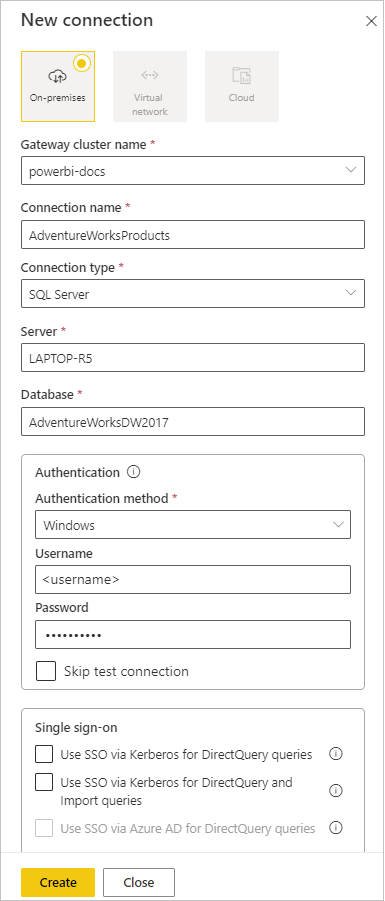Image resolution: width=385 pixels, height=901 pixels.
Task: Select the Cloud connection tile
Action: 241,87
